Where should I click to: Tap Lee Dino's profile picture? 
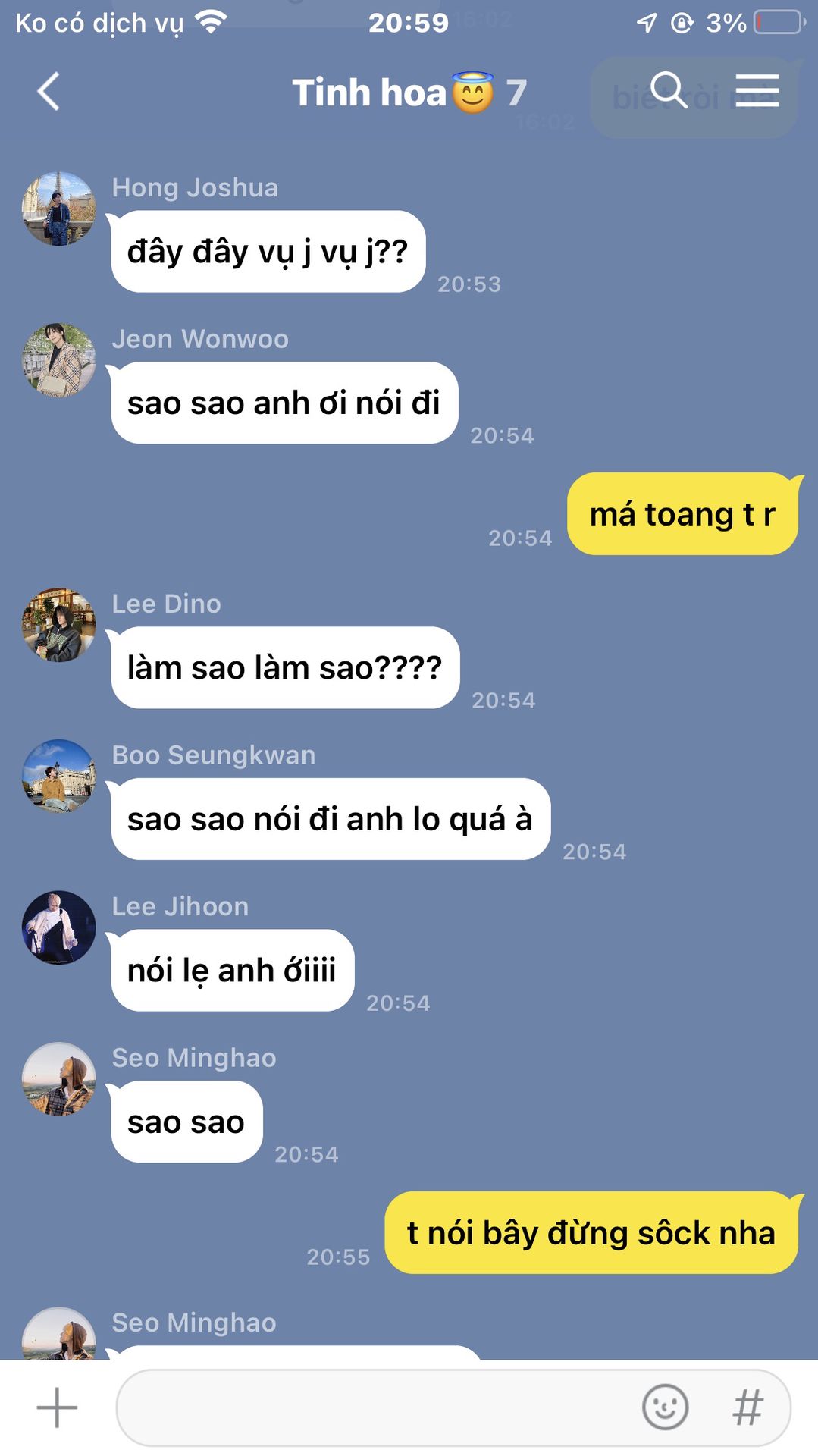[59, 625]
